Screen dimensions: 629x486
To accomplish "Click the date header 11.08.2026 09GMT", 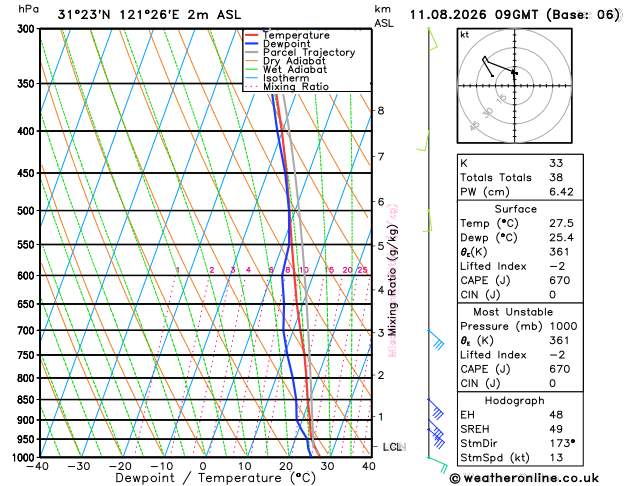I will [474, 15].
